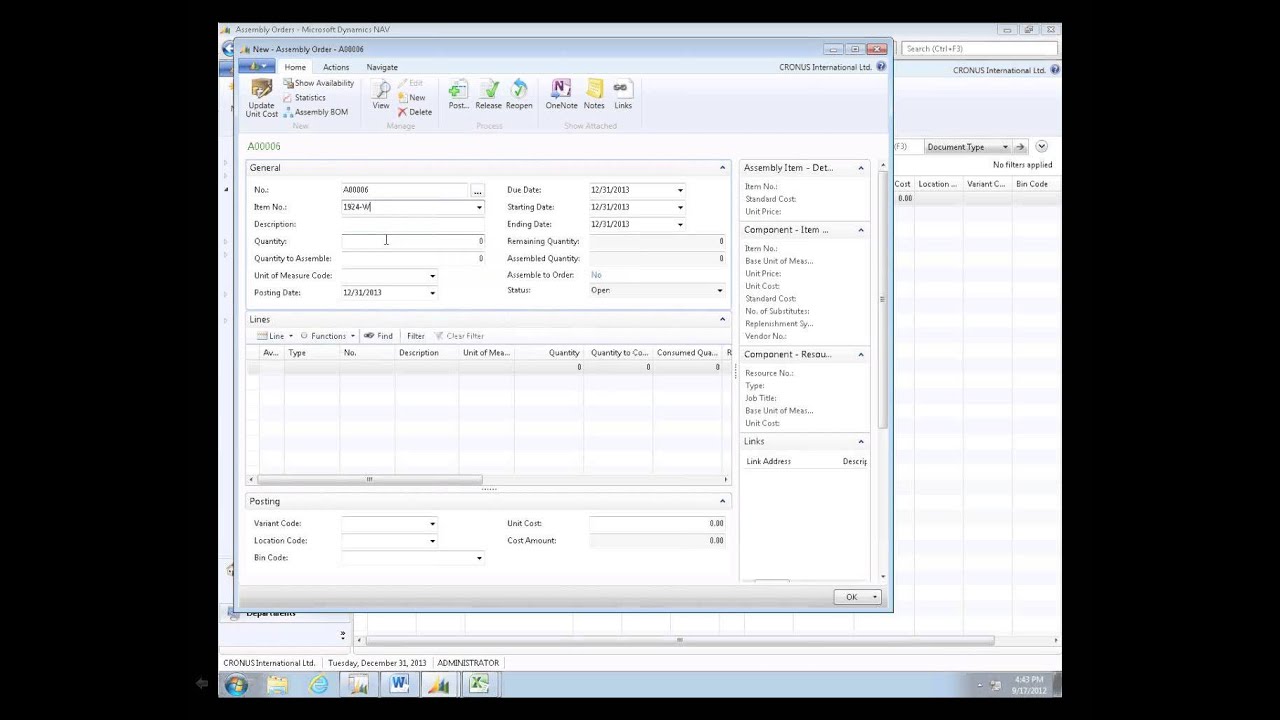Click the Post ribbon icon
Image resolution: width=1280 pixels, height=720 pixels.
pos(458,95)
